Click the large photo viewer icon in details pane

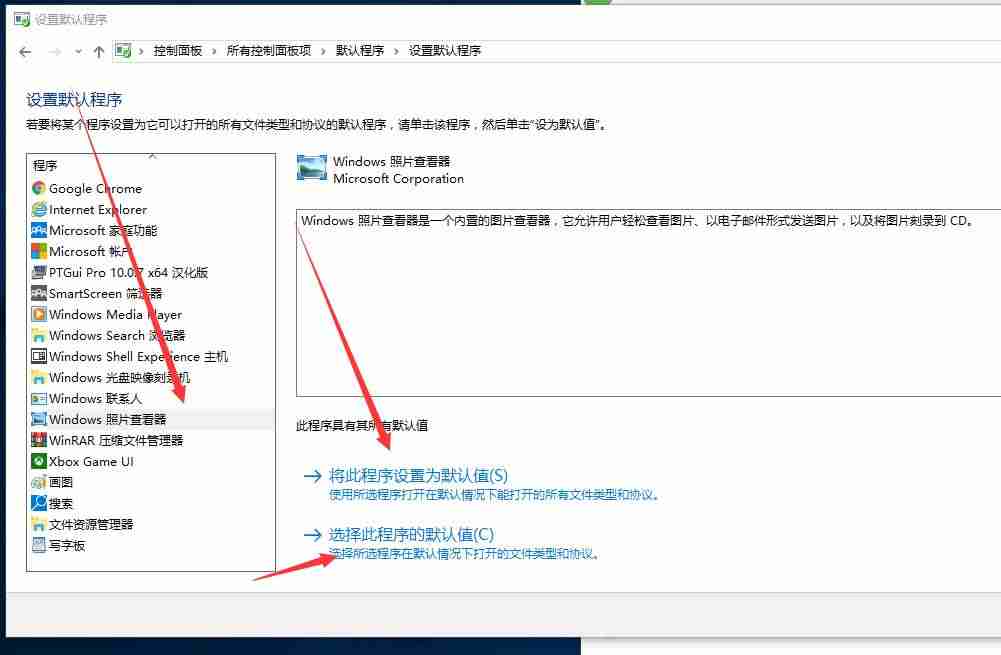(312, 169)
